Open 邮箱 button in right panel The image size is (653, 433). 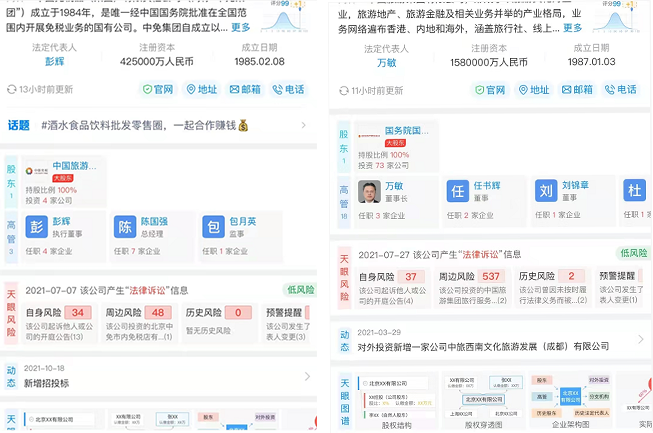click(577, 90)
